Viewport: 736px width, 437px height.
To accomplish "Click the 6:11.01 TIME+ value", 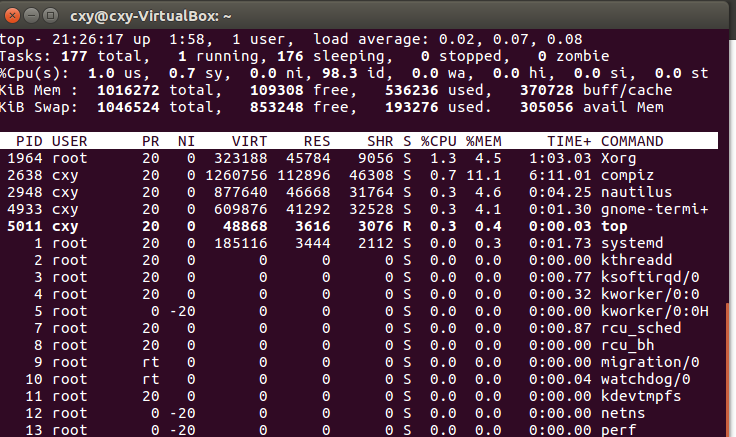I will coord(560,176).
